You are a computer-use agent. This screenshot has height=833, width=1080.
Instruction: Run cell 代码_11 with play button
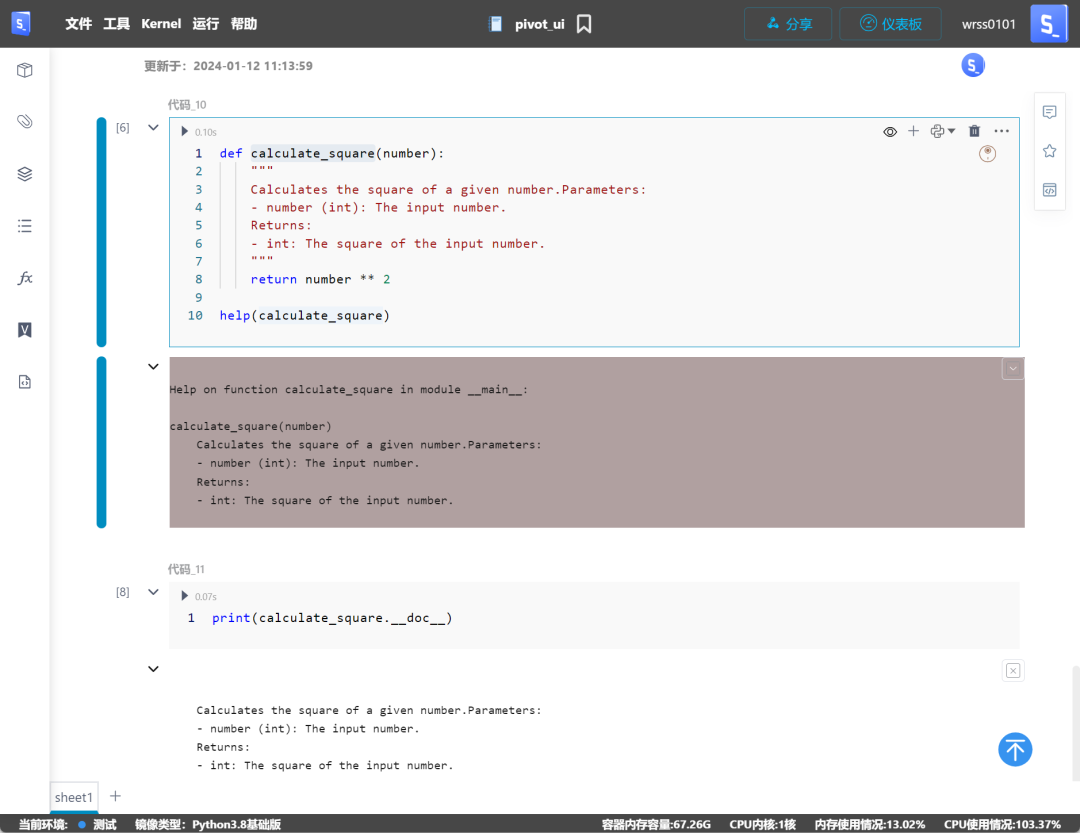184,596
